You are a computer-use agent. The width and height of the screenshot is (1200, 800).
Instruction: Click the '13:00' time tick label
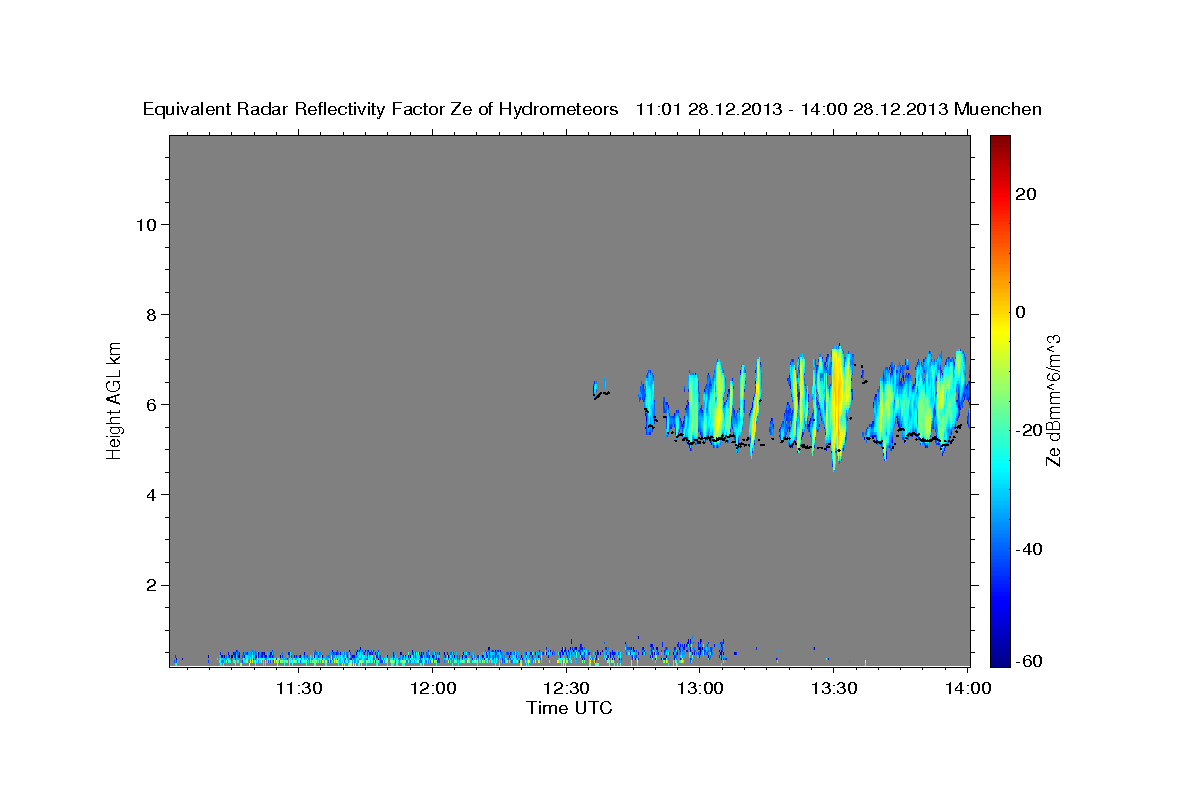pyautogui.click(x=700, y=688)
